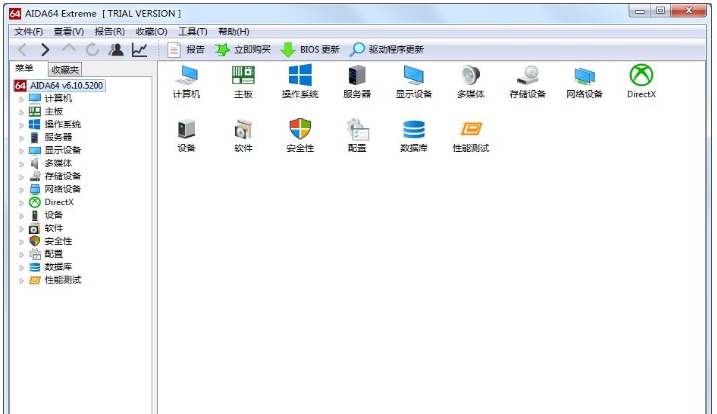Open the 工具(T) menu
717x414 pixels.
pos(193,31)
